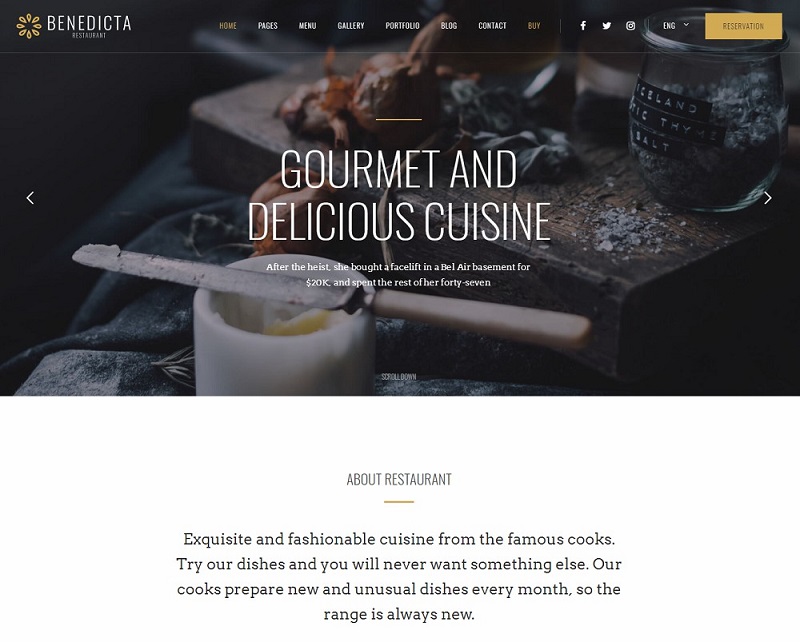Open the Pages menu item
This screenshot has height=642, width=800.
pos(267,26)
